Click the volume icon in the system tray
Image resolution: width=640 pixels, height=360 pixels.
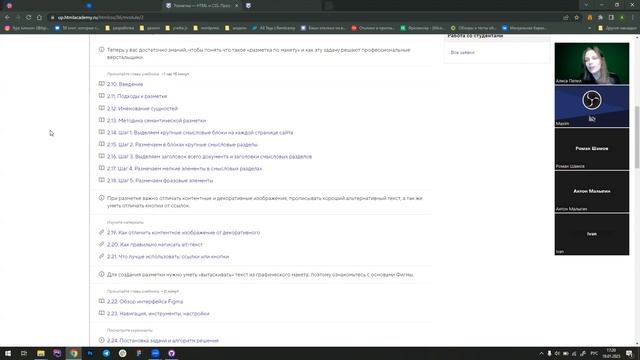(x=557, y=353)
